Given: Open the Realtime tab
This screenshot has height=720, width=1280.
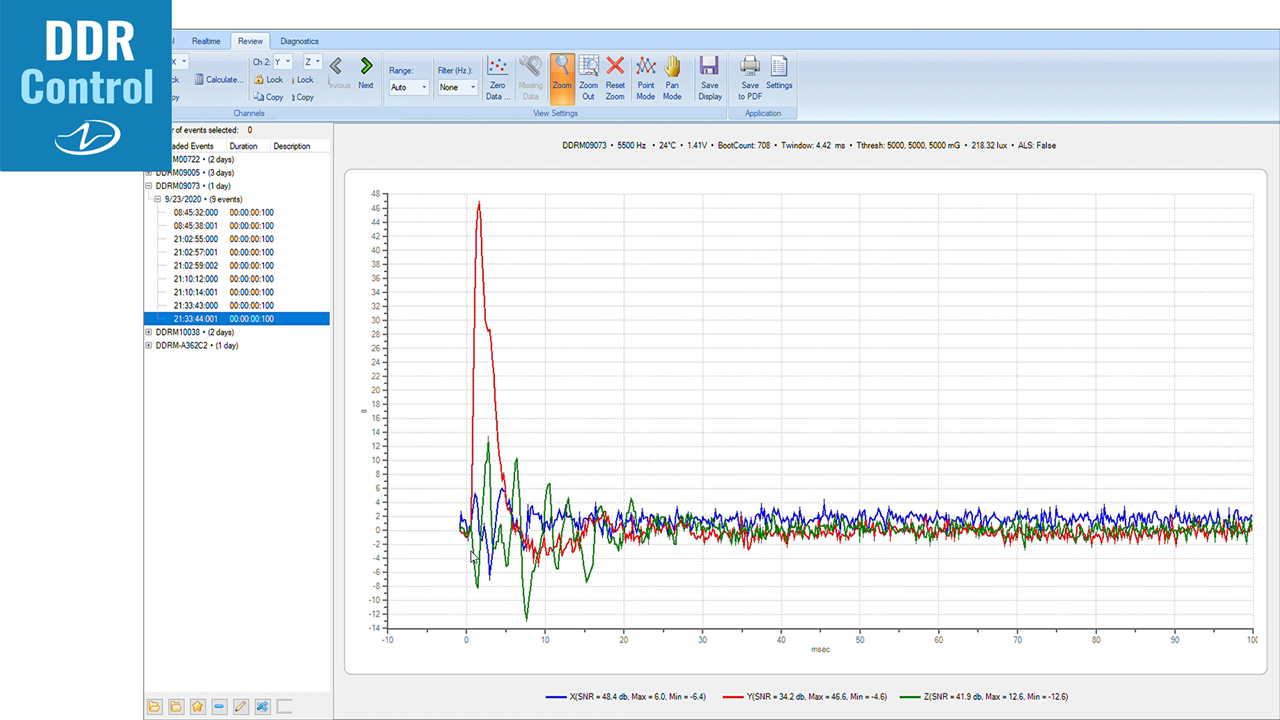Looking at the screenshot, I should (x=206, y=41).
